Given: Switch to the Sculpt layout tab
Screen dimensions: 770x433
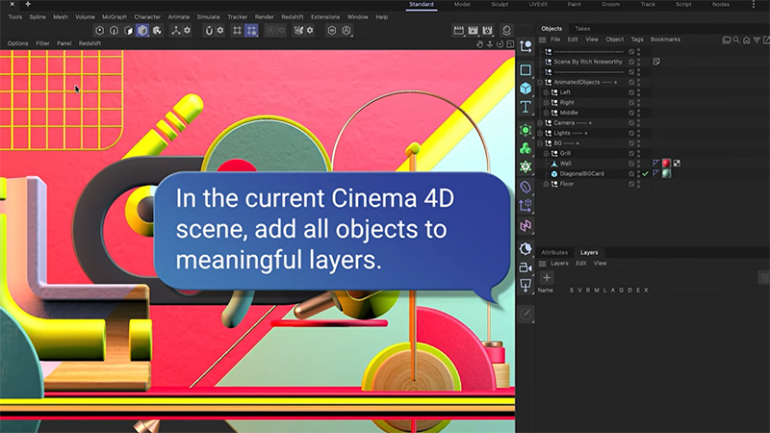Looking at the screenshot, I should 499,4.
